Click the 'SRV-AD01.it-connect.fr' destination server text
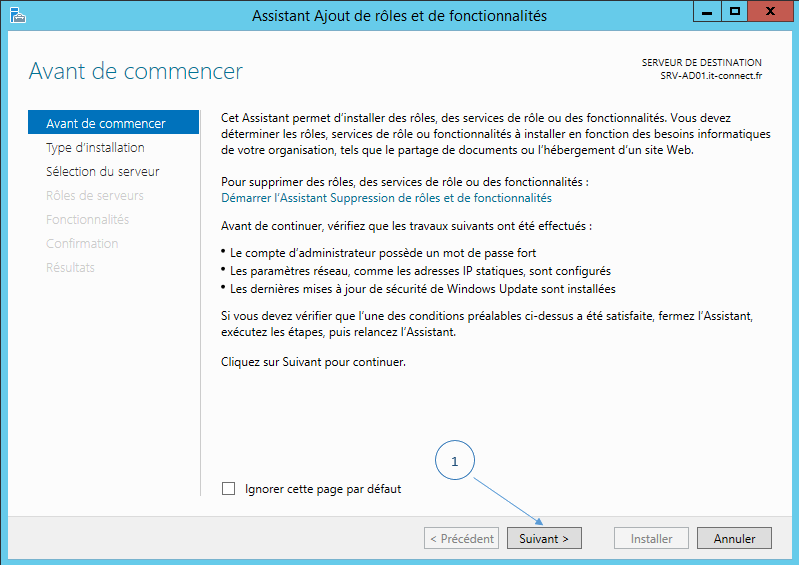The height and width of the screenshot is (565, 799). point(710,75)
